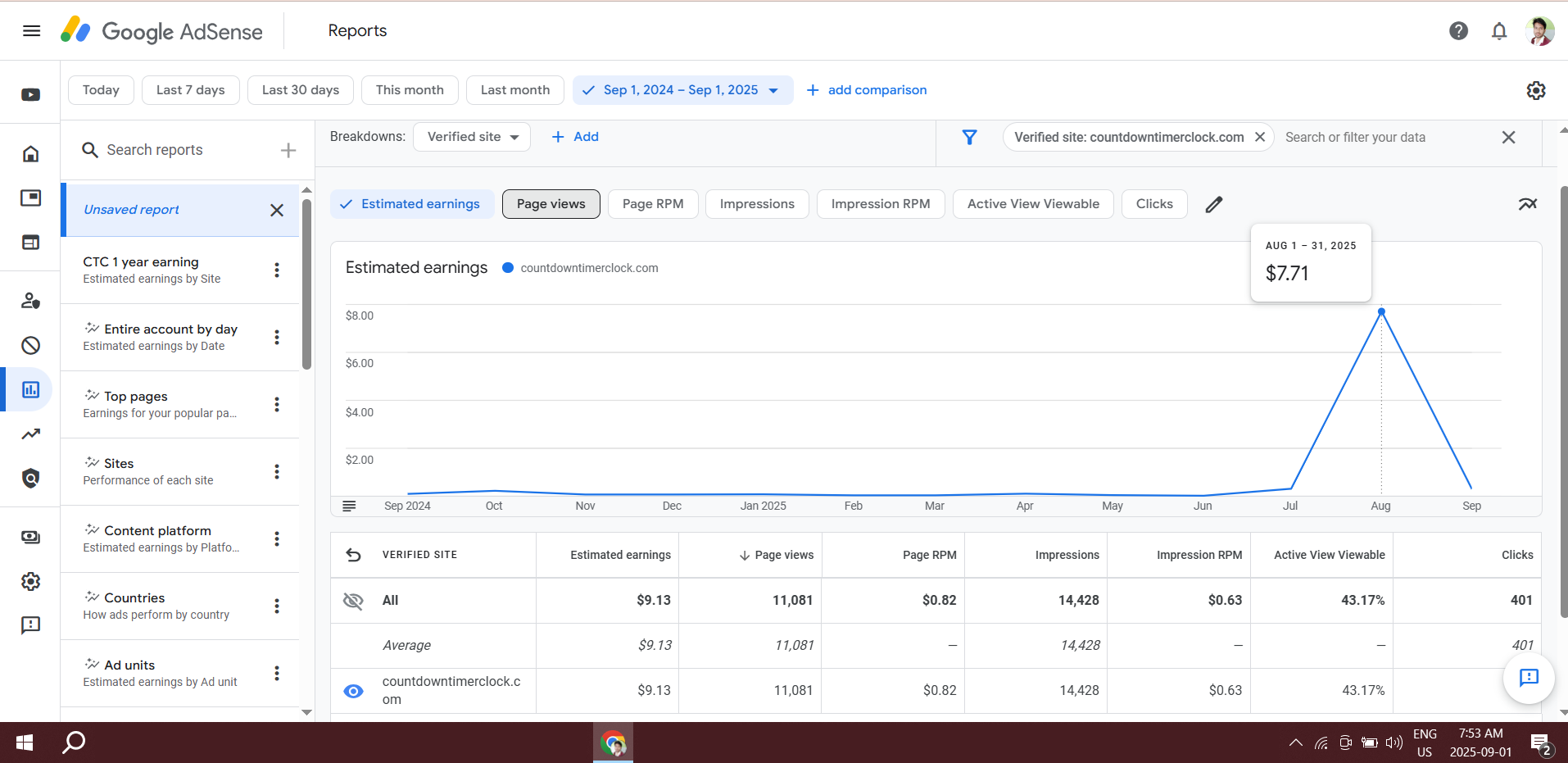This screenshot has width=1568, height=763.
Task: Switch chart type using the trend icon
Action: point(1528,204)
